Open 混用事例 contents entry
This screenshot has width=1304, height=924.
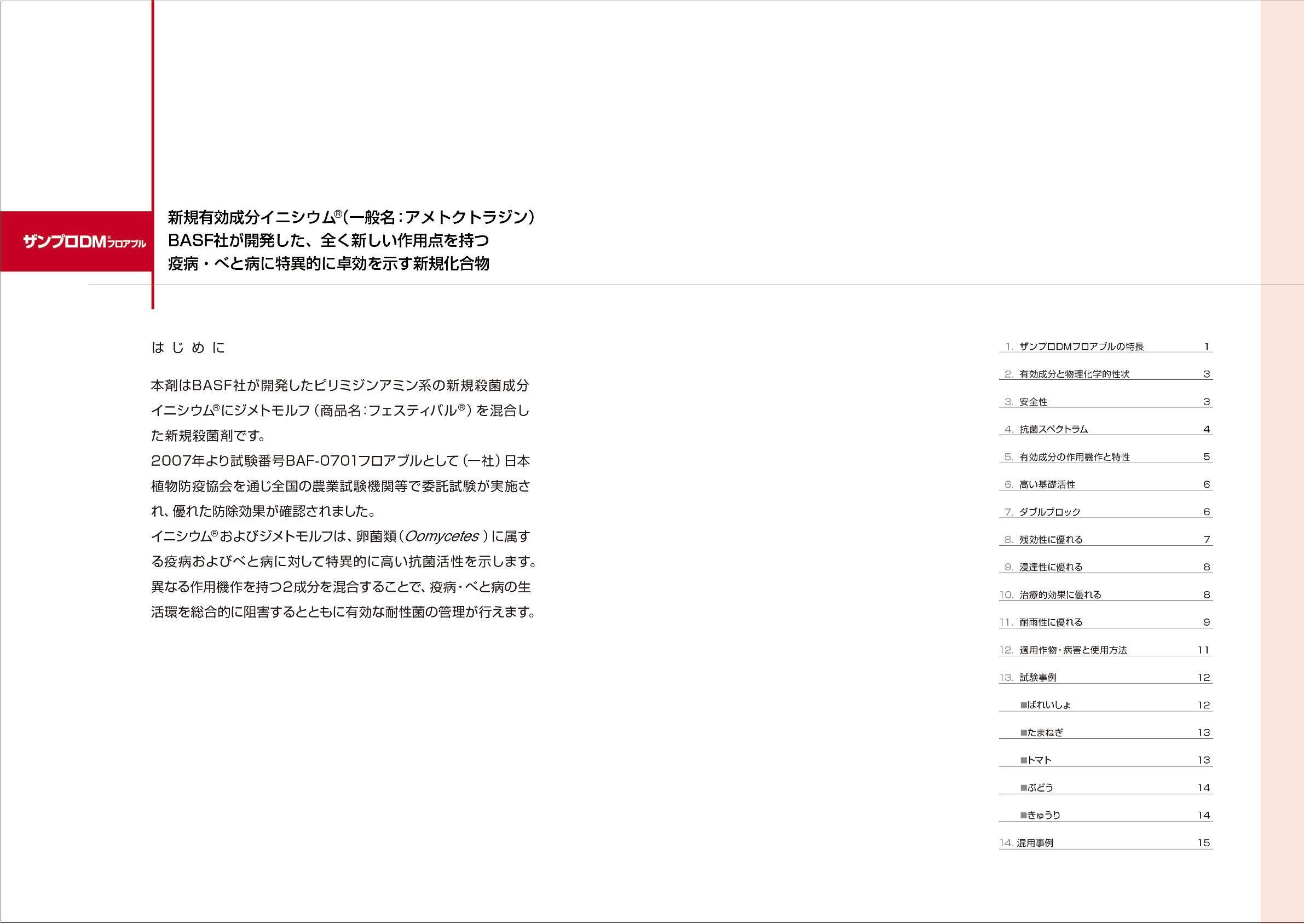coord(1035,843)
